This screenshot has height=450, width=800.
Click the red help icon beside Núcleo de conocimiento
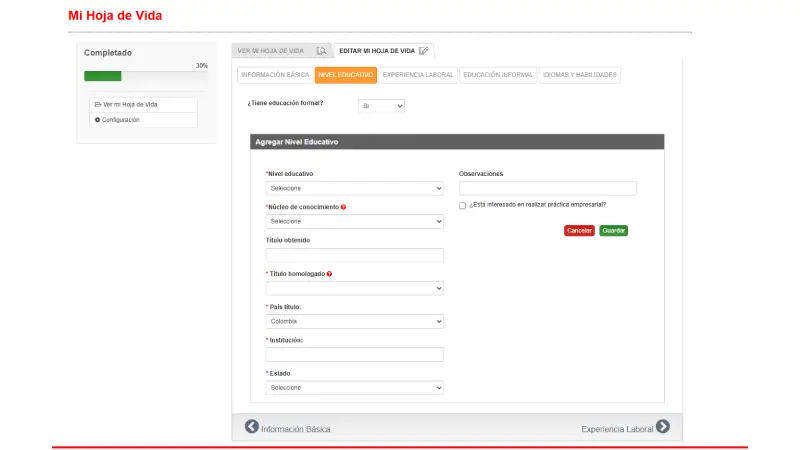pos(344,207)
